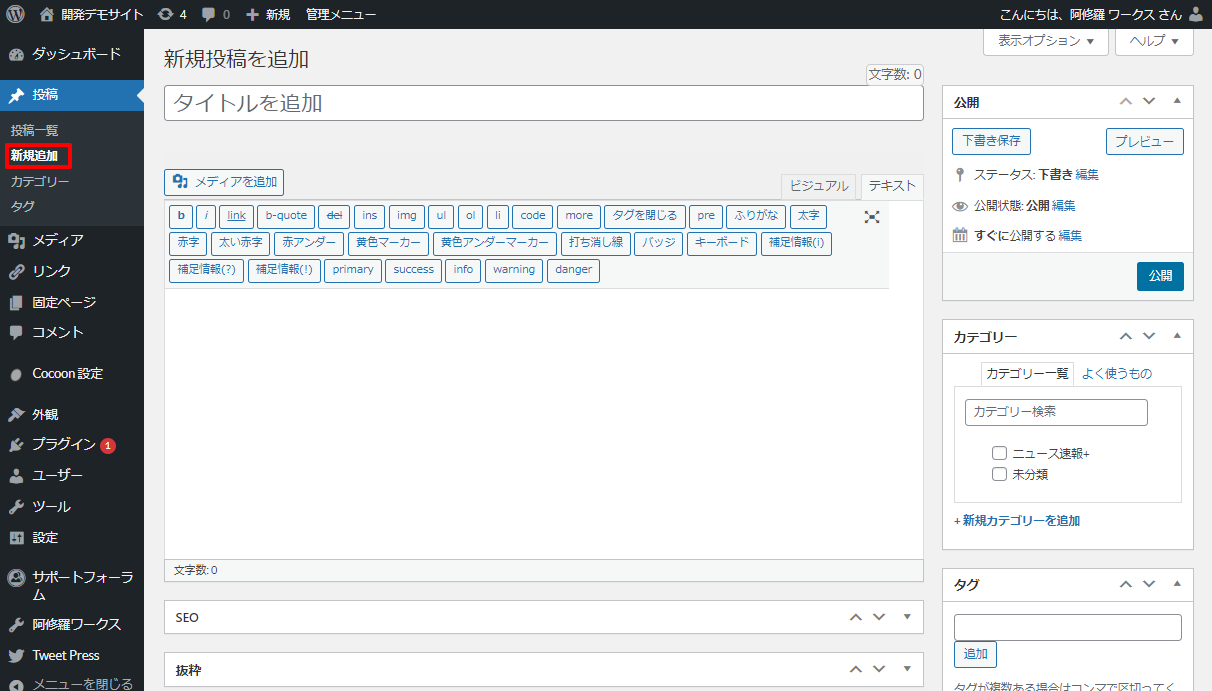
Task: Click 編集 link next to ステータス
Action: click(1087, 174)
